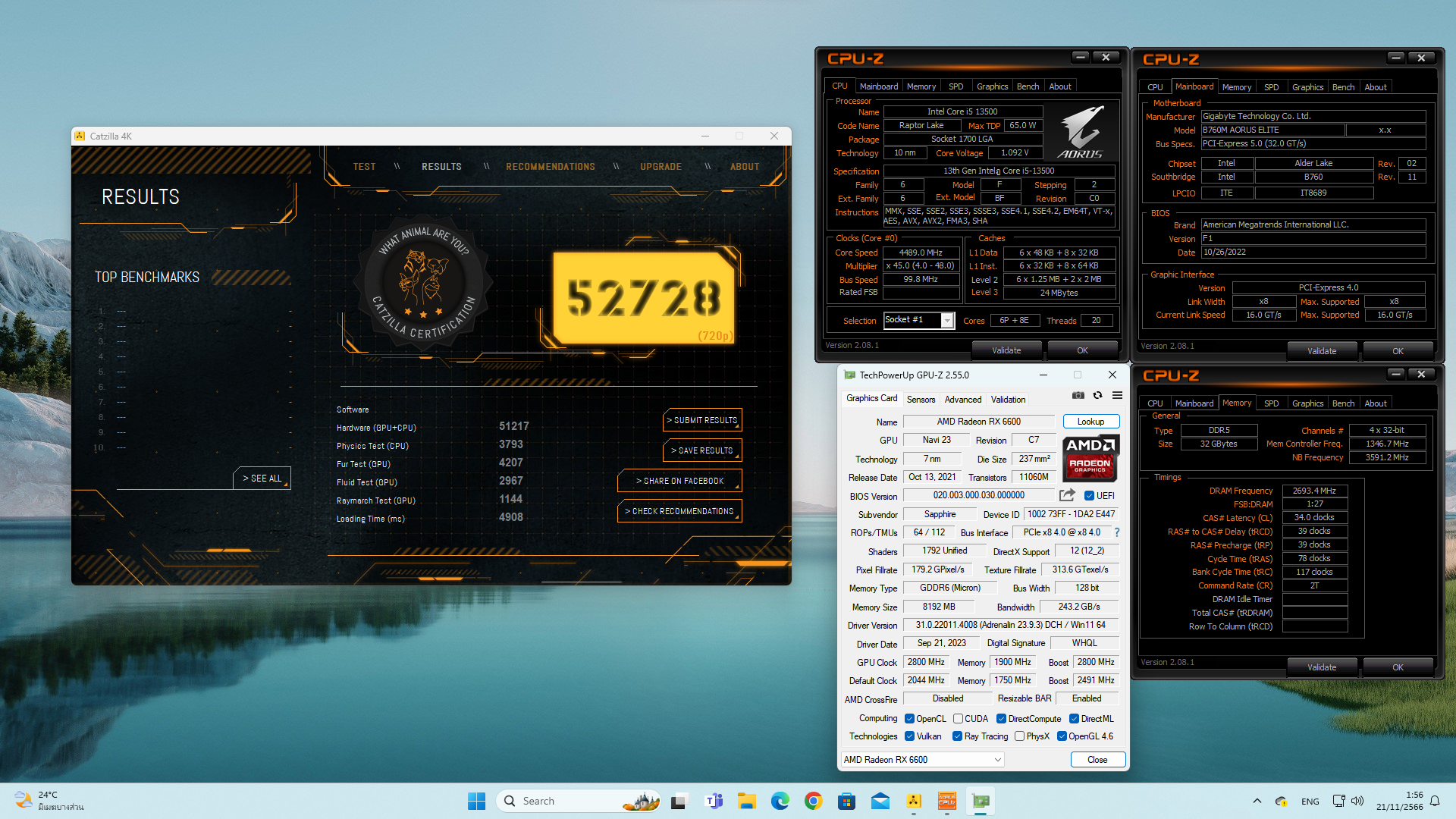Switch to the Advanced tab in GPU-Z
This screenshot has height=819, width=1456.
tap(963, 400)
